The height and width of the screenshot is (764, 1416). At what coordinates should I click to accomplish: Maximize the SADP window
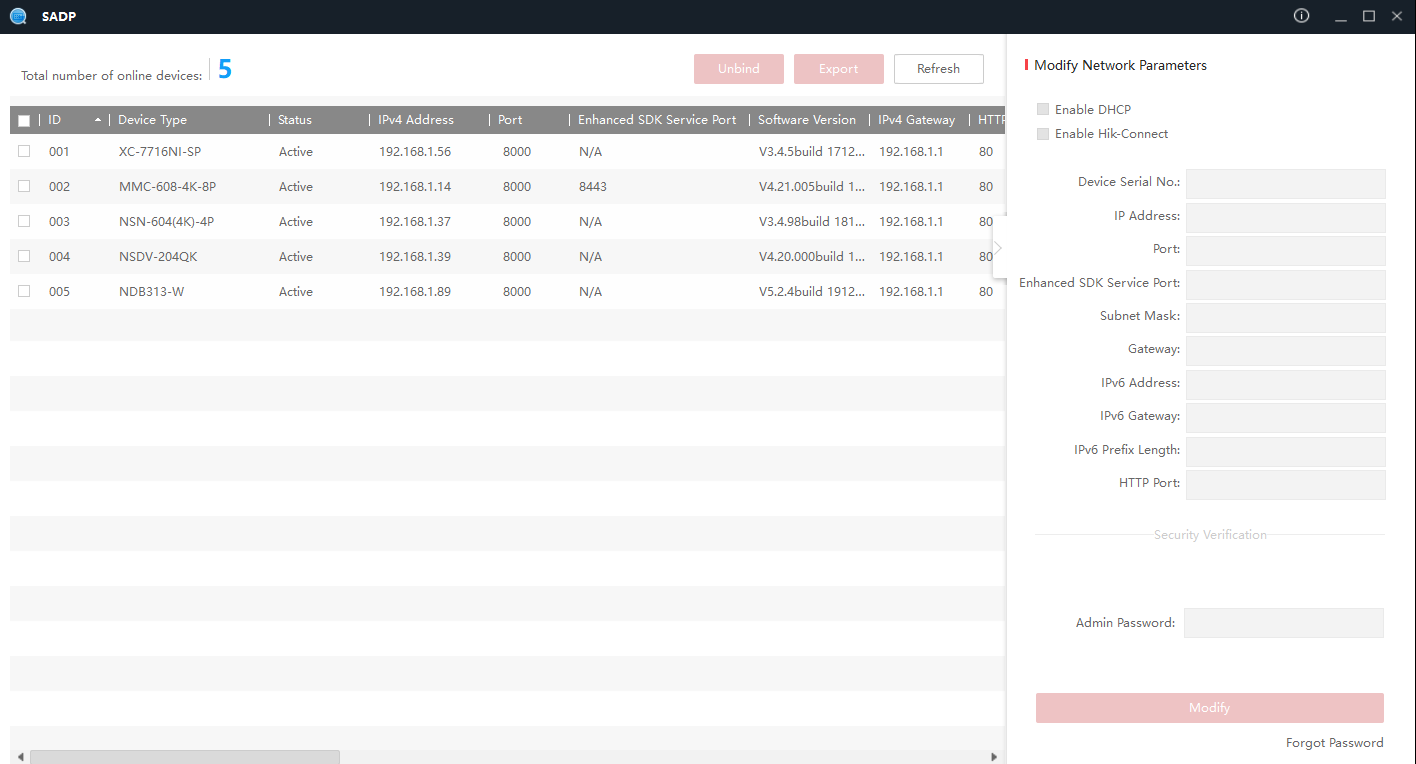(x=1369, y=16)
